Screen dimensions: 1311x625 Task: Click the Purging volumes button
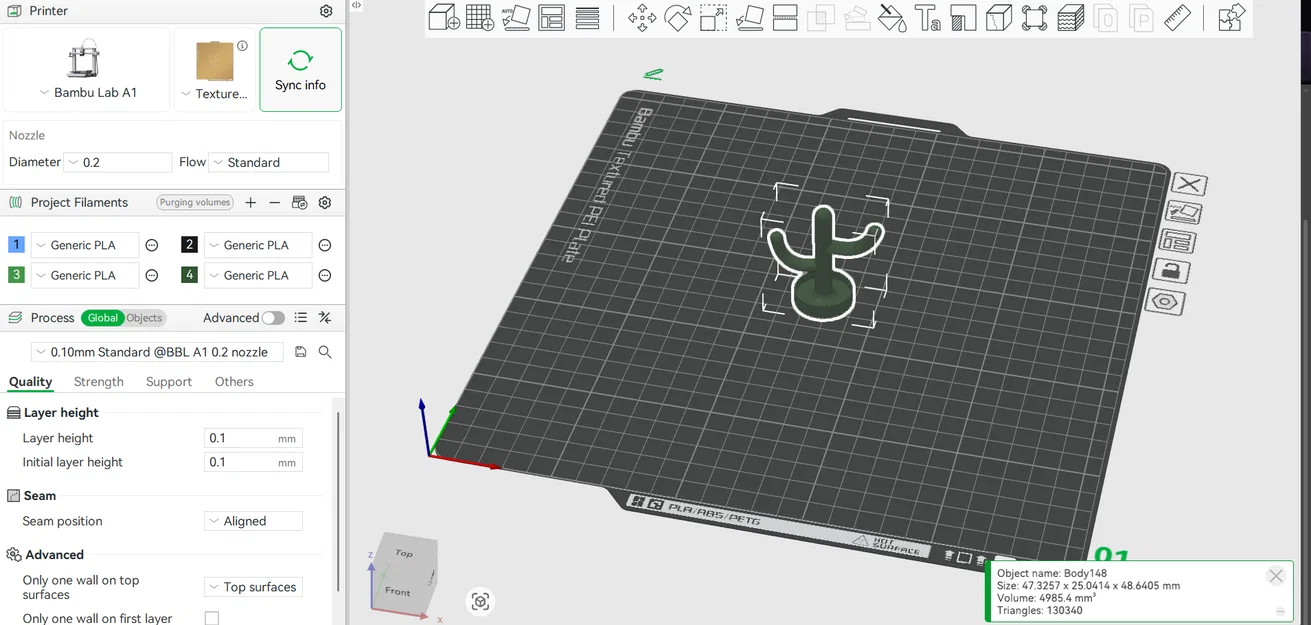coord(195,202)
